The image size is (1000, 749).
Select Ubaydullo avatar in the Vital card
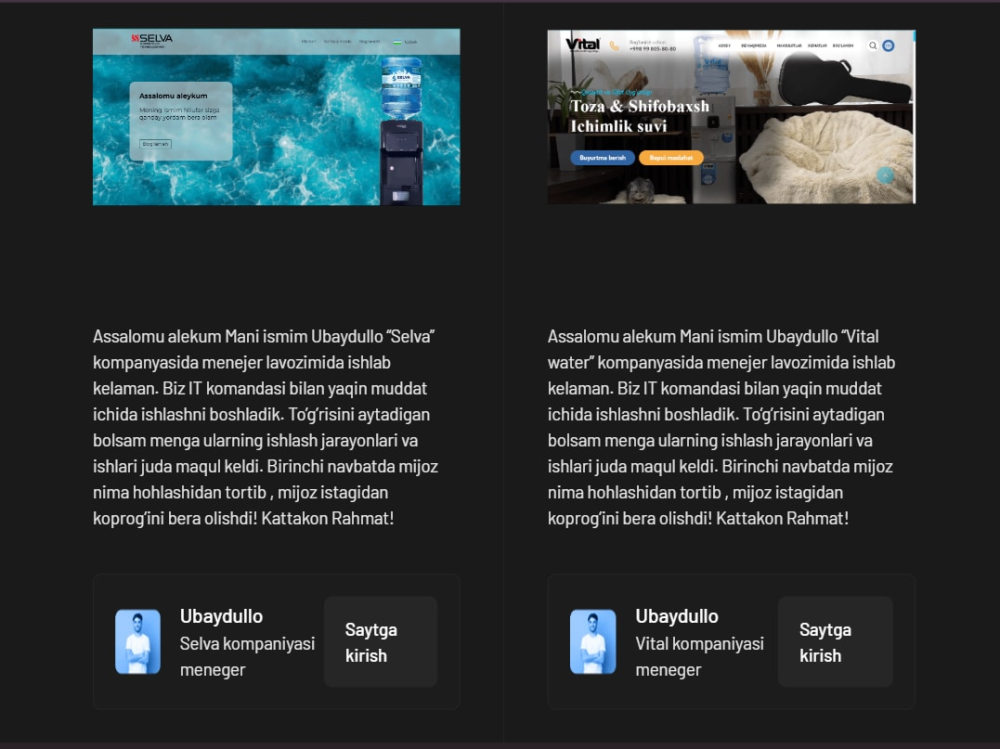click(x=592, y=642)
